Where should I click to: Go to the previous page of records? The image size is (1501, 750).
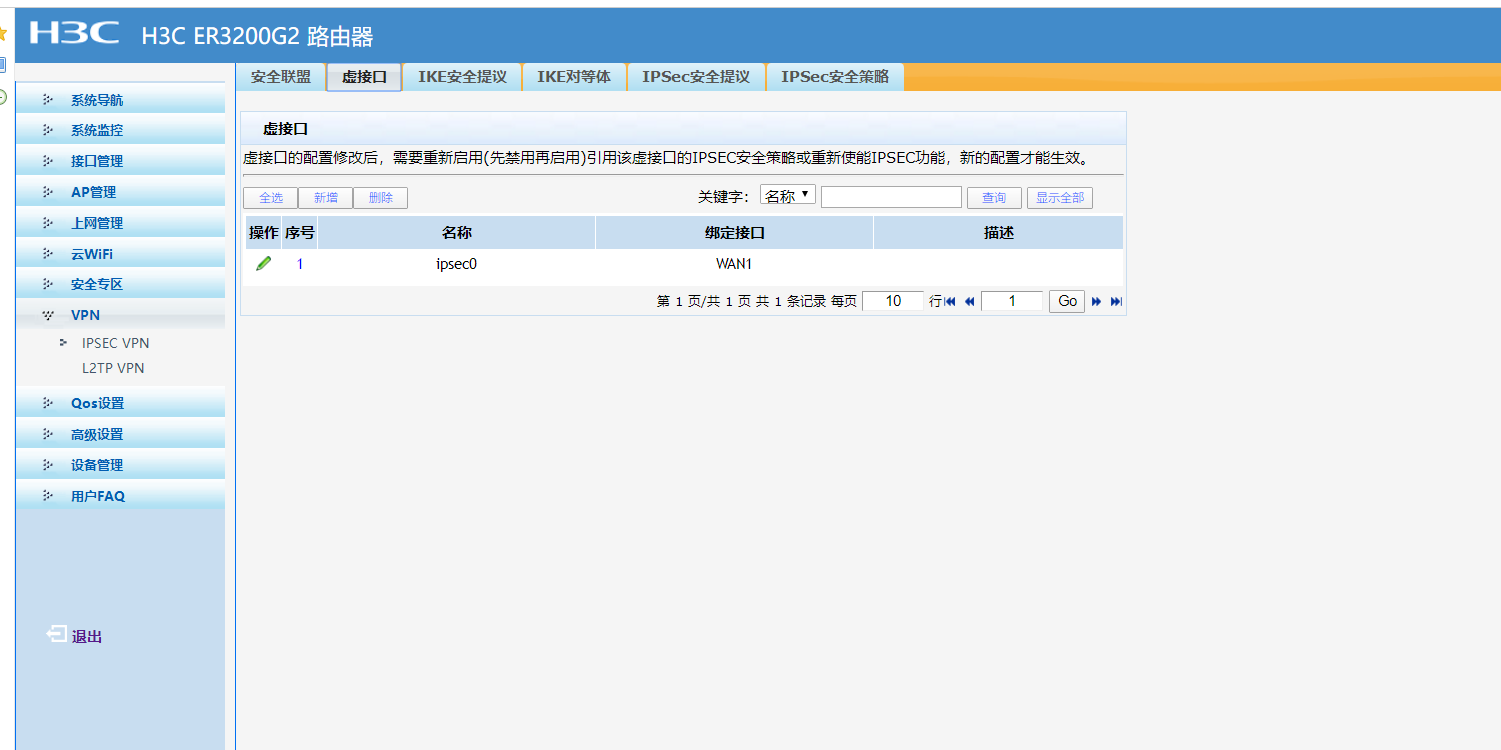(969, 301)
